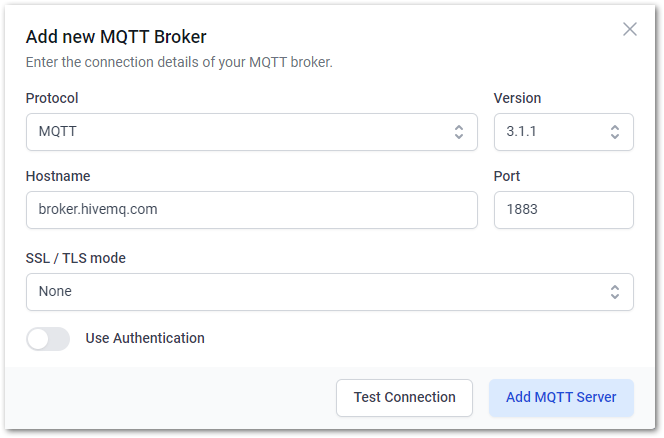This screenshot has height=438, width=664.
Task: Click the Protocol field label
Action: (52, 98)
